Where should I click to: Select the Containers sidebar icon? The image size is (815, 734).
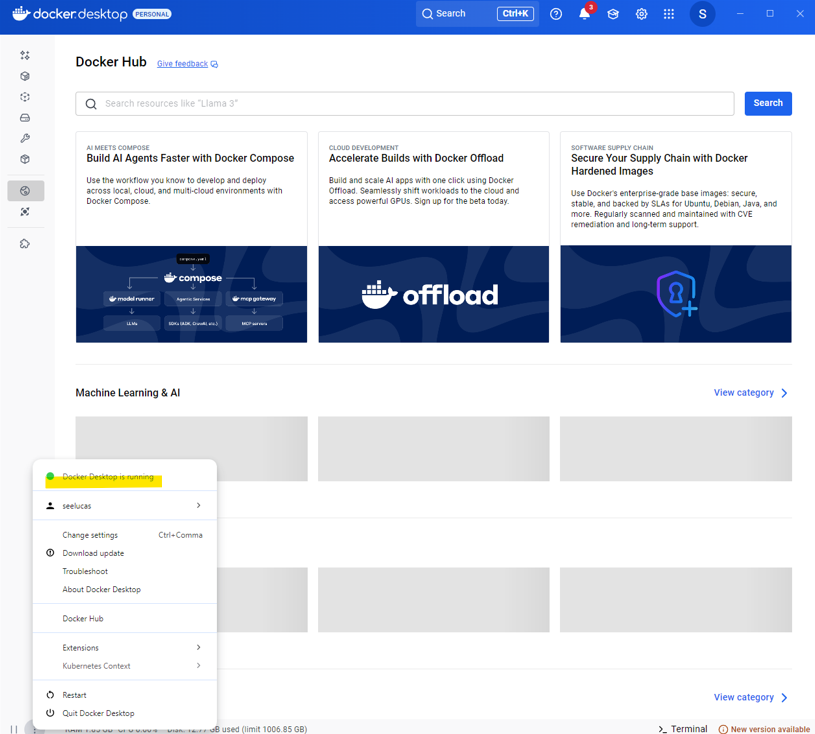tap(25, 76)
